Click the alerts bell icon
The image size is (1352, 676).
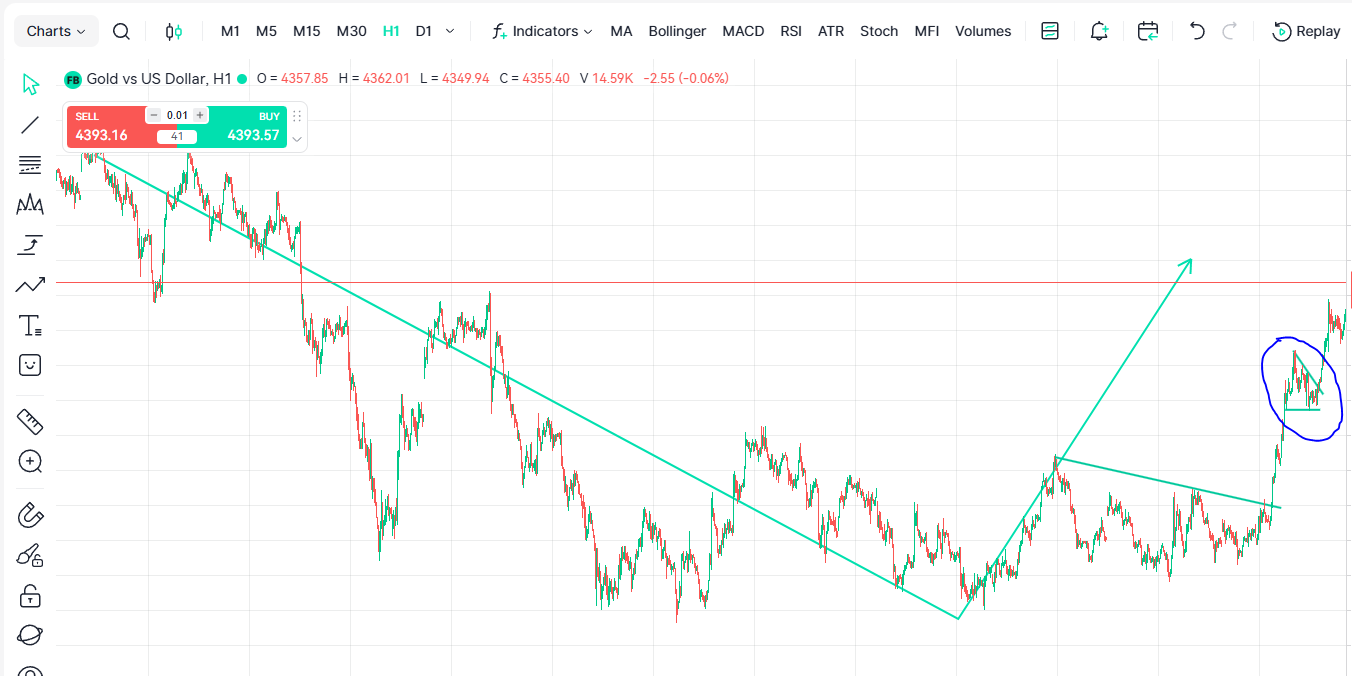pos(1099,31)
